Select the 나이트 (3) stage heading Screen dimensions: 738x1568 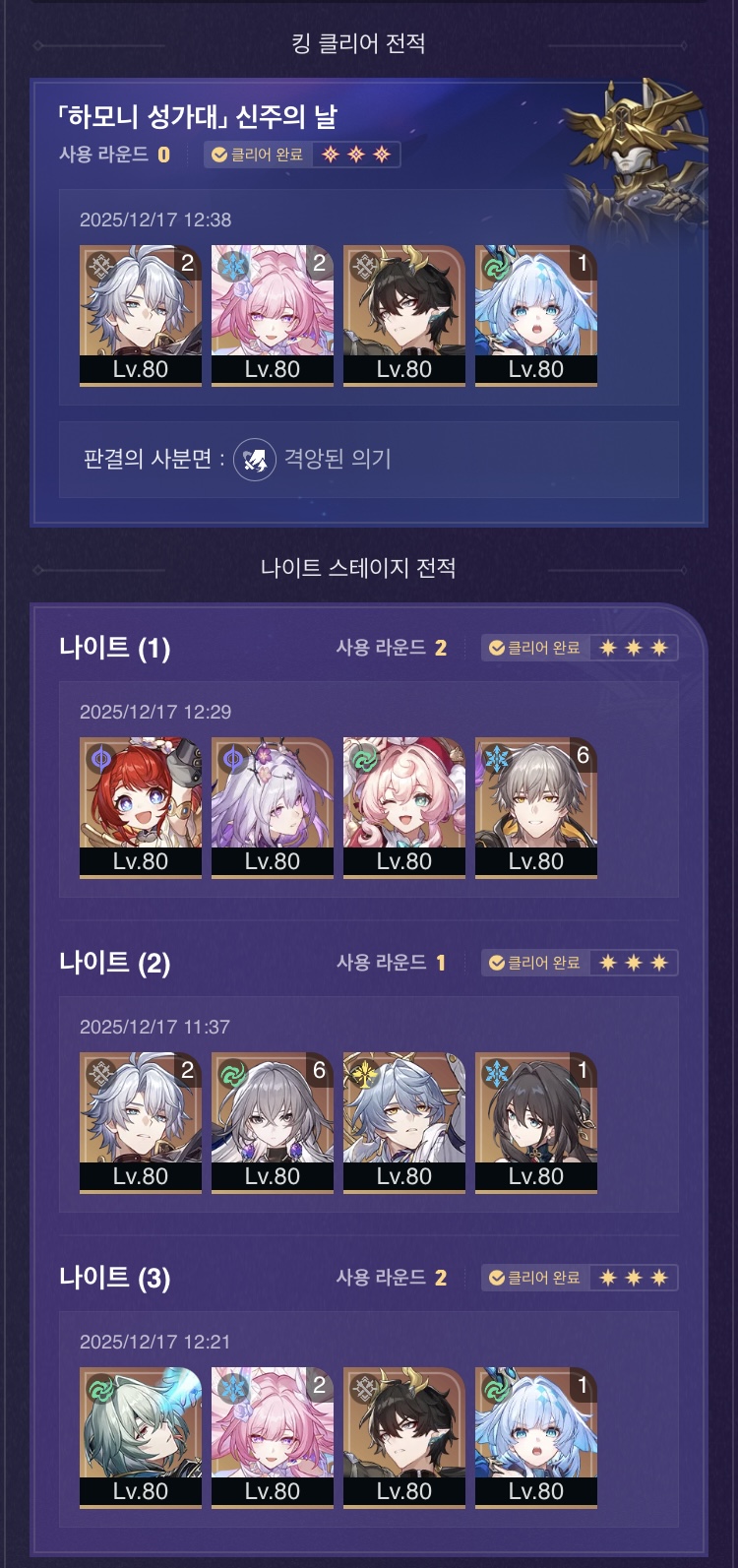115,1278
